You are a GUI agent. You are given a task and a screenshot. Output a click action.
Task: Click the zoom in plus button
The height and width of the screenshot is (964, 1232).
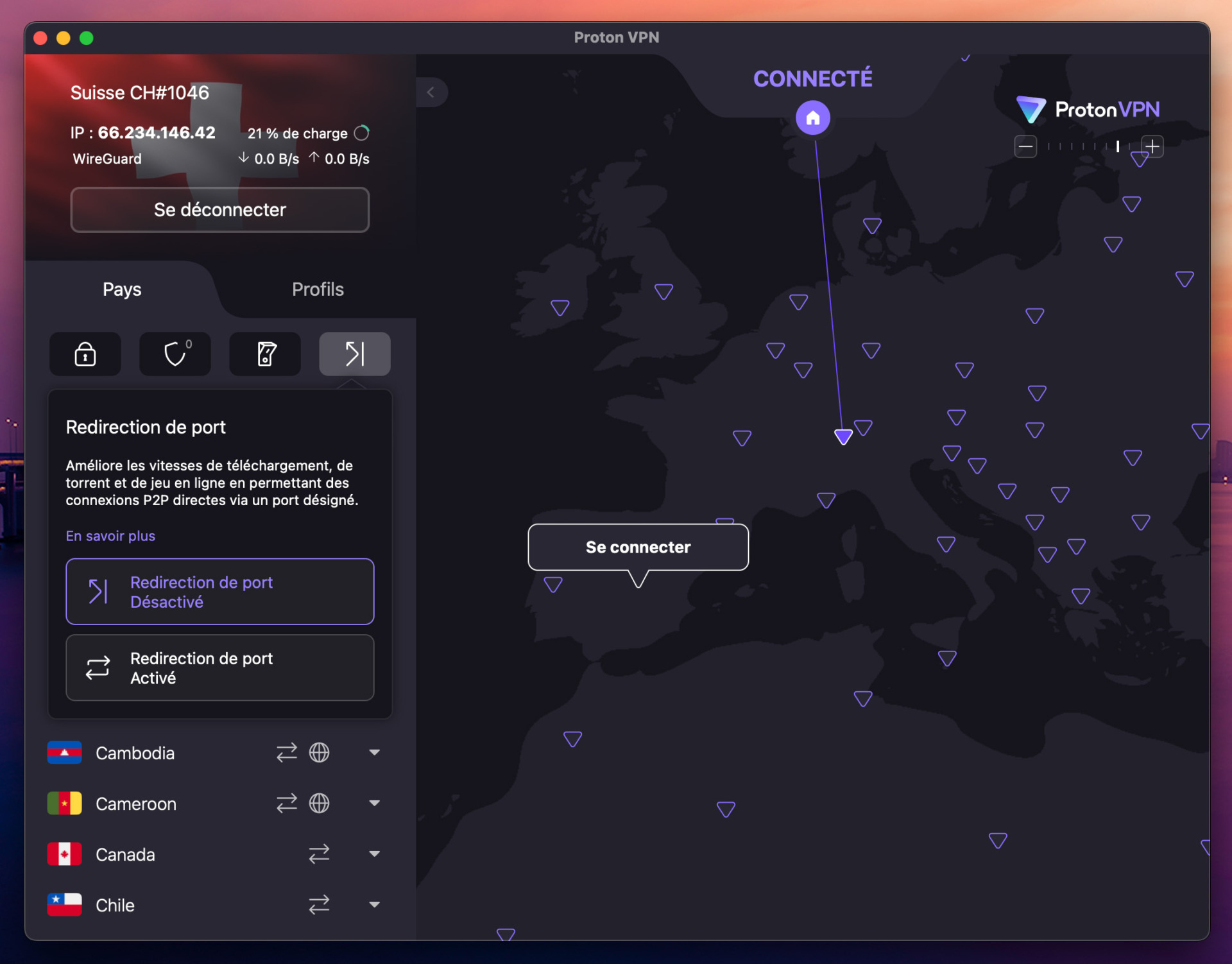tap(1152, 147)
